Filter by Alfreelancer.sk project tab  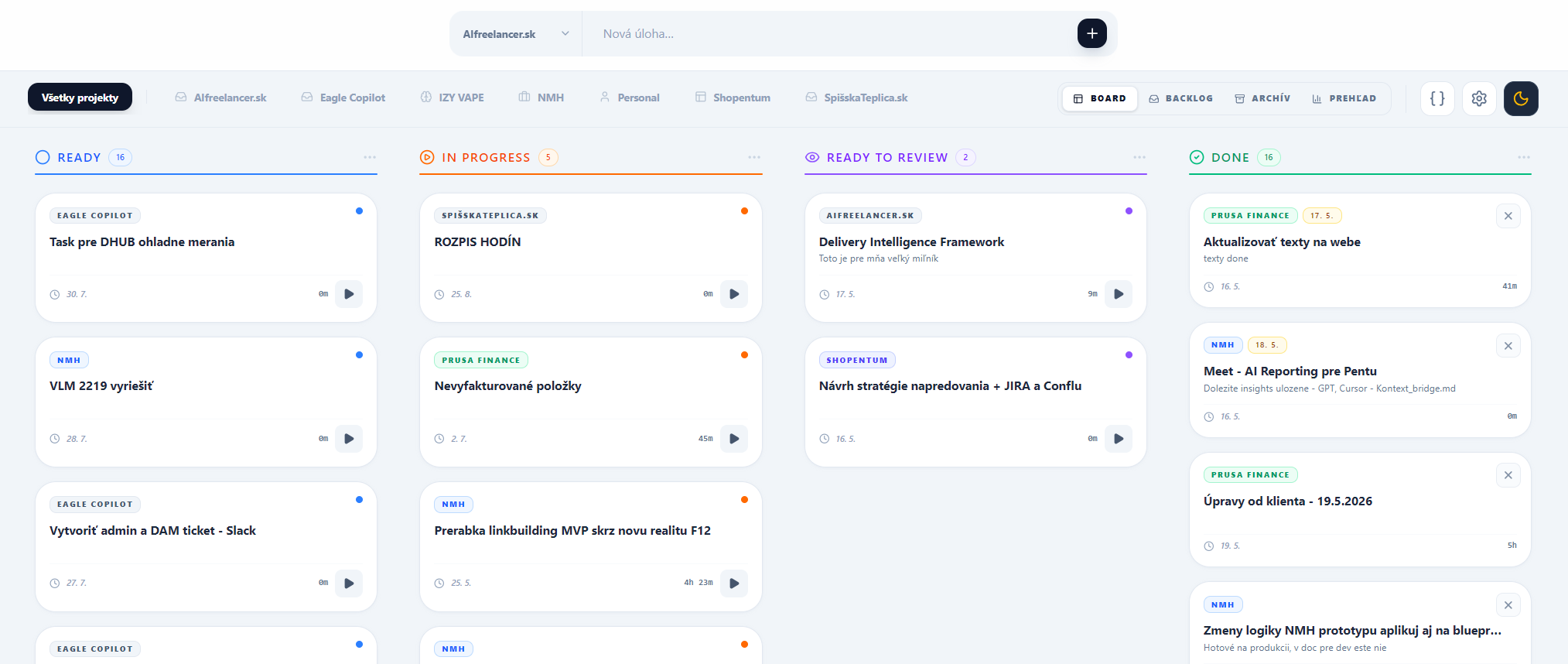(220, 98)
